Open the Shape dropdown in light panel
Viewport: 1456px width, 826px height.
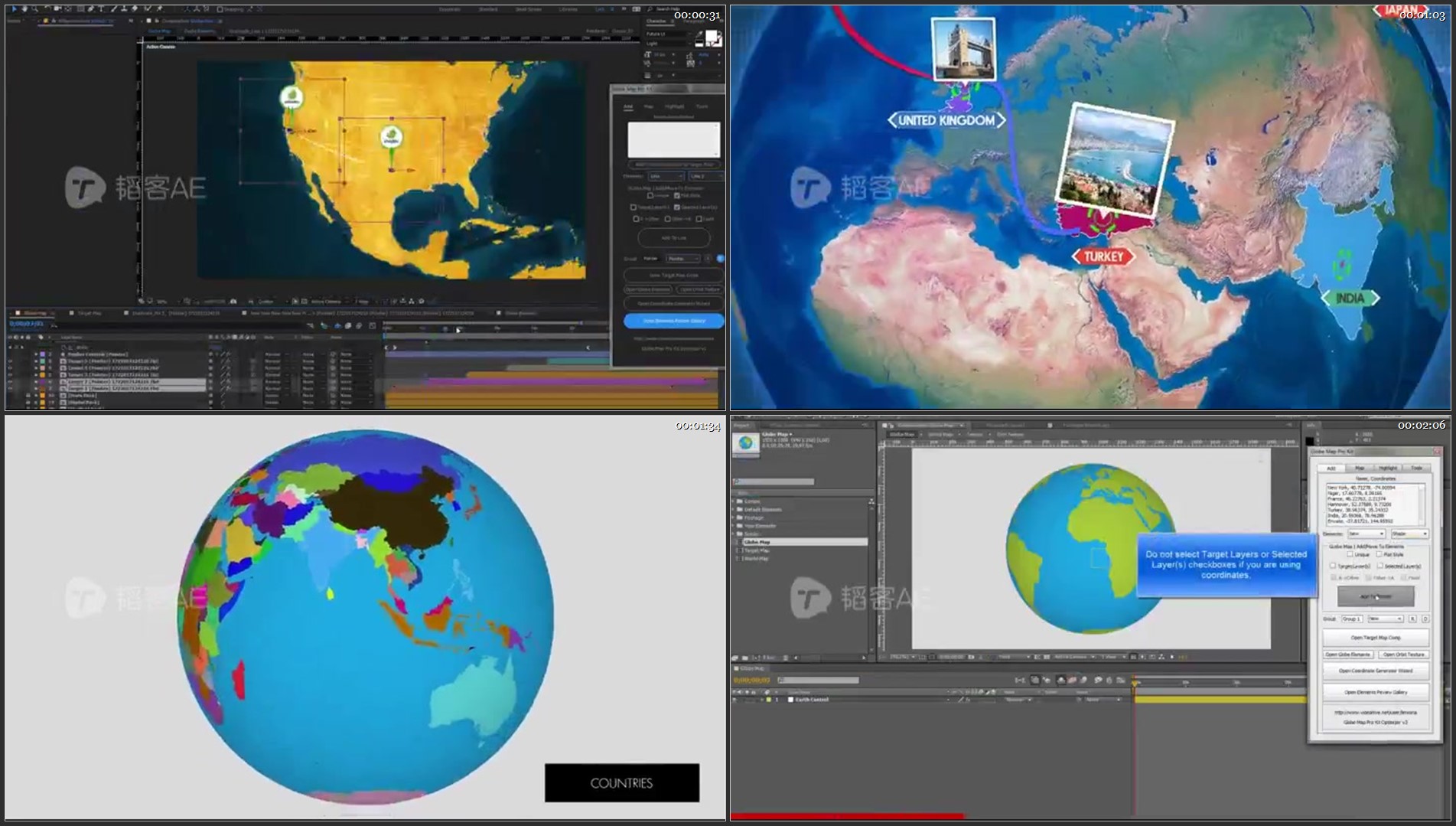point(1409,534)
